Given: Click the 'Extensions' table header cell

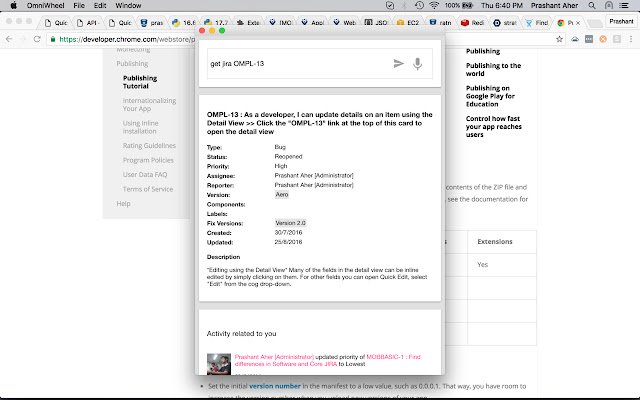Looking at the screenshot, I should pyautogui.click(x=502, y=242).
